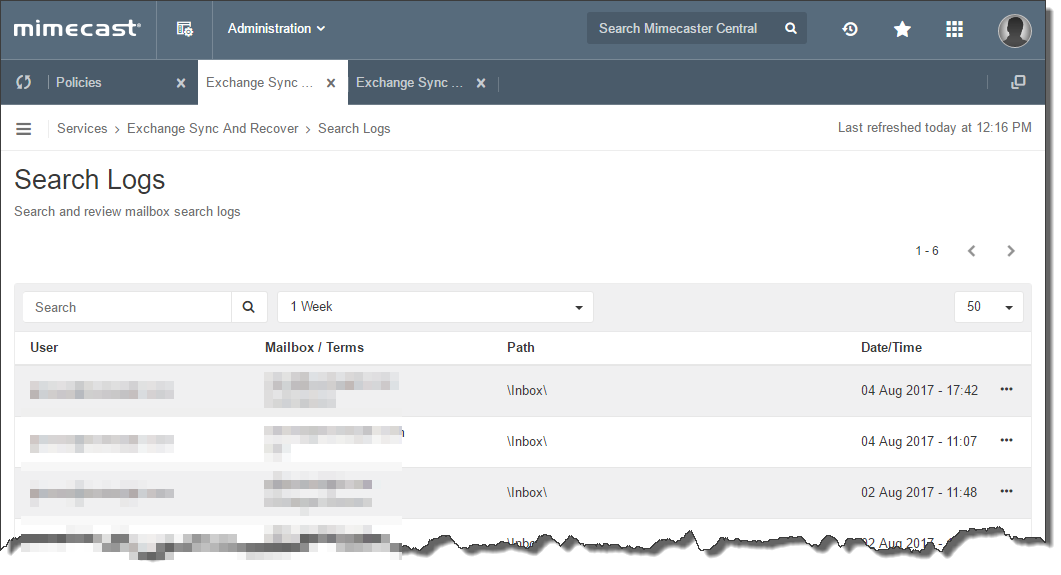
Task: Click \Inbox\ path in 11:07 row
Action: 526,442
